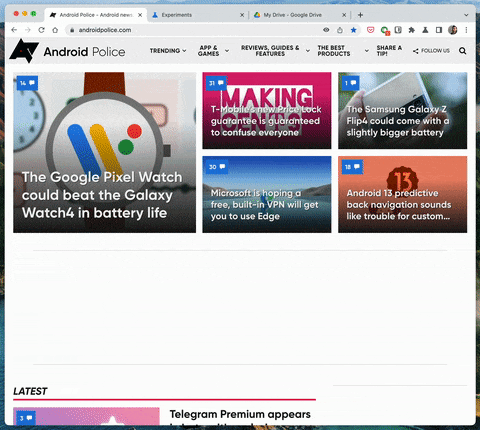Image resolution: width=480 pixels, height=430 pixels.
Task: Open the Chrome Labs flask icon
Action: click(x=425, y=30)
